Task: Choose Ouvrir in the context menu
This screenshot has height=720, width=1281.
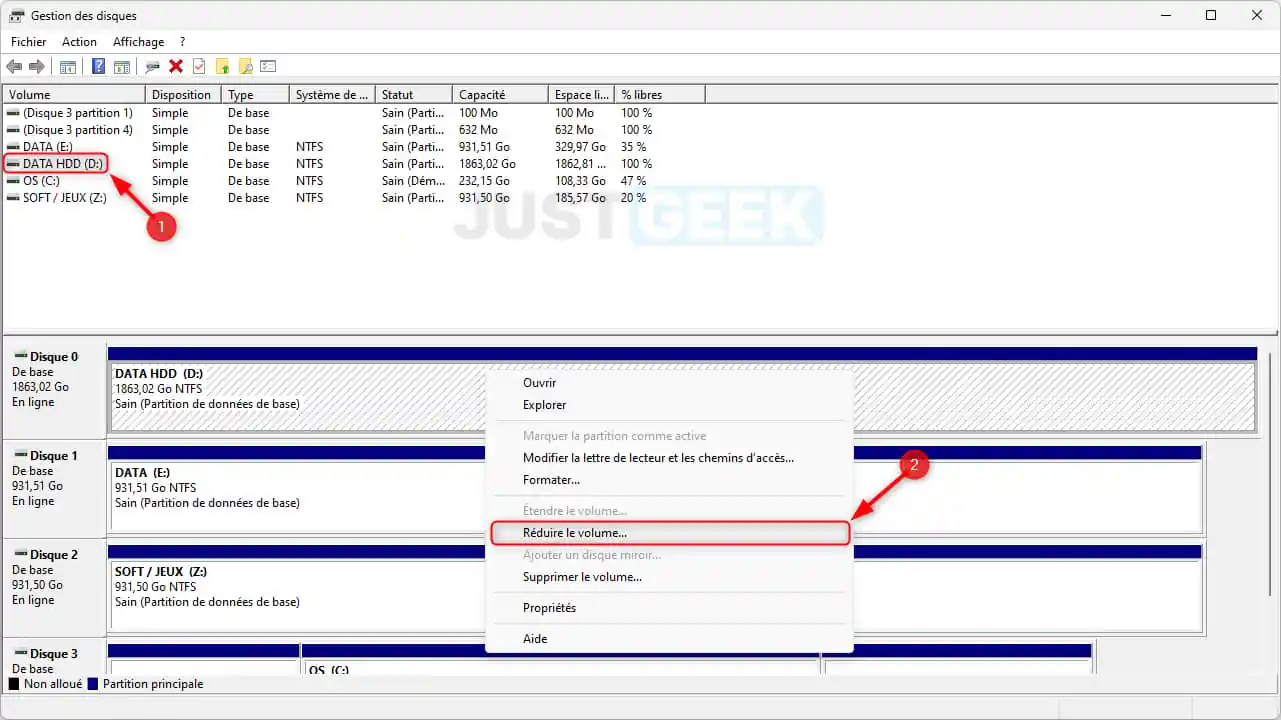Action: click(669, 383)
